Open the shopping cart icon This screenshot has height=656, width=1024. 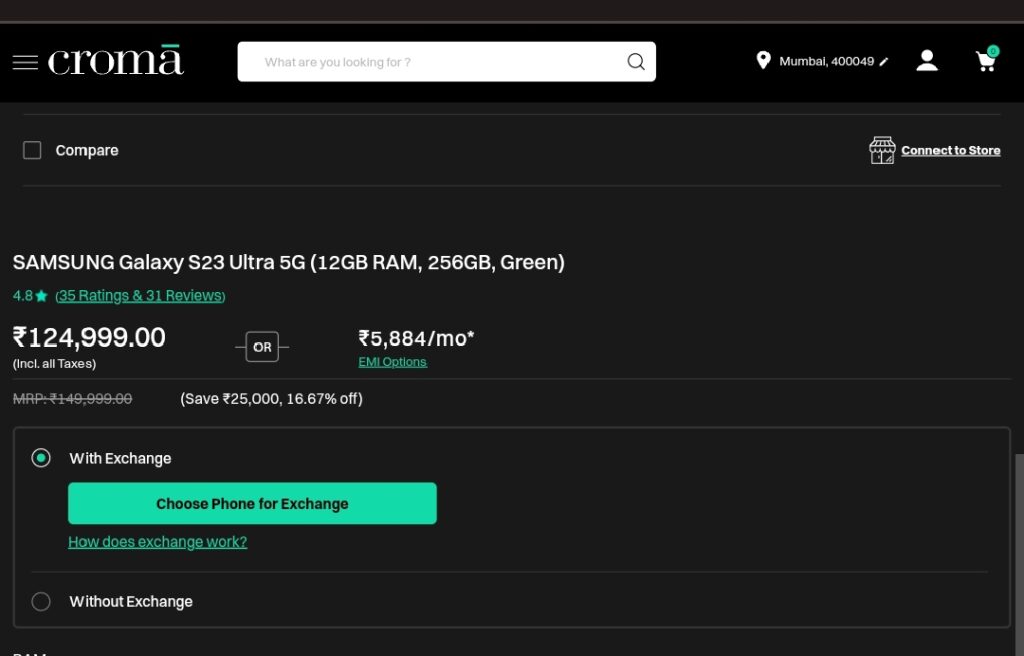(x=987, y=59)
